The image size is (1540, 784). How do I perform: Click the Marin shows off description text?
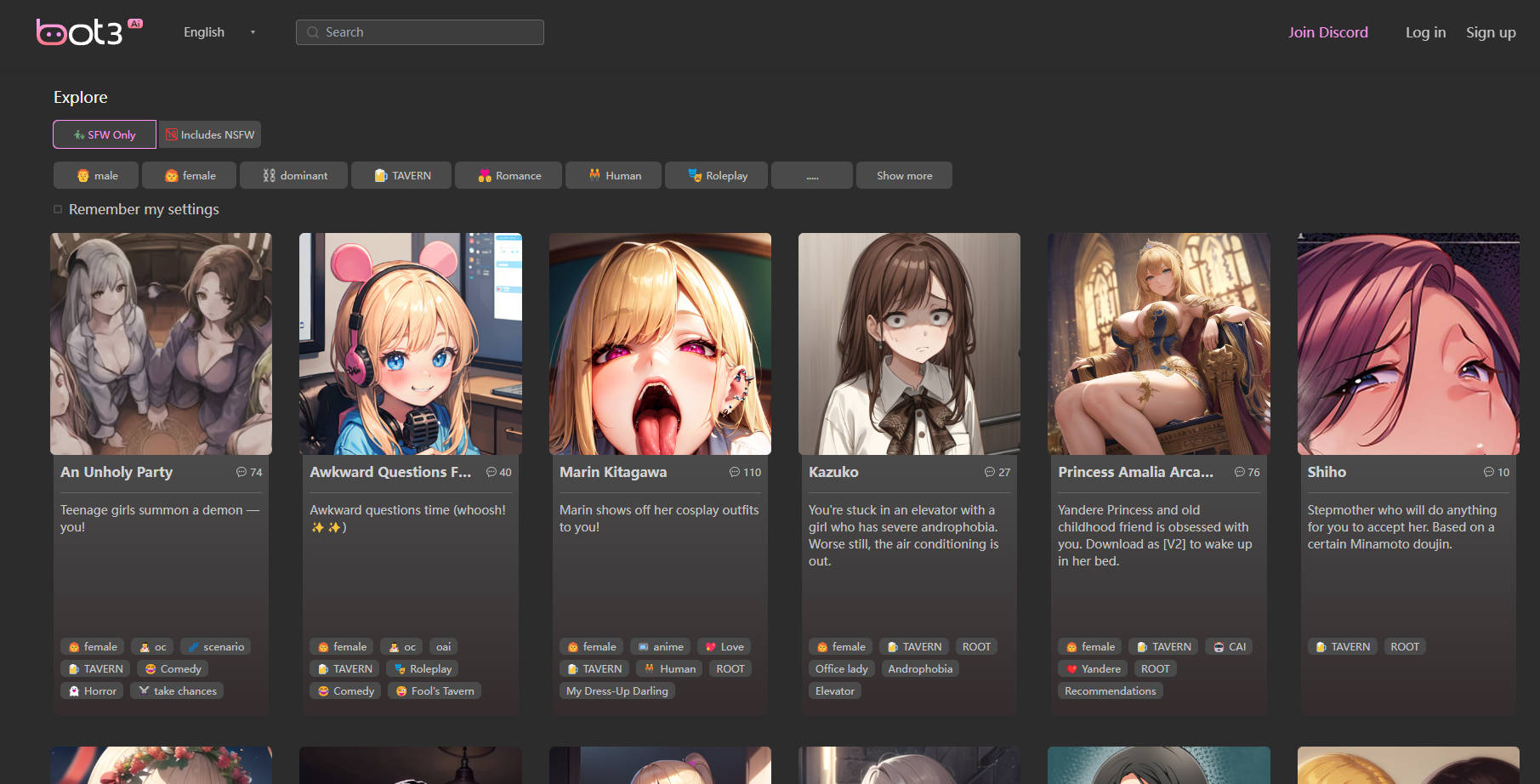click(659, 519)
